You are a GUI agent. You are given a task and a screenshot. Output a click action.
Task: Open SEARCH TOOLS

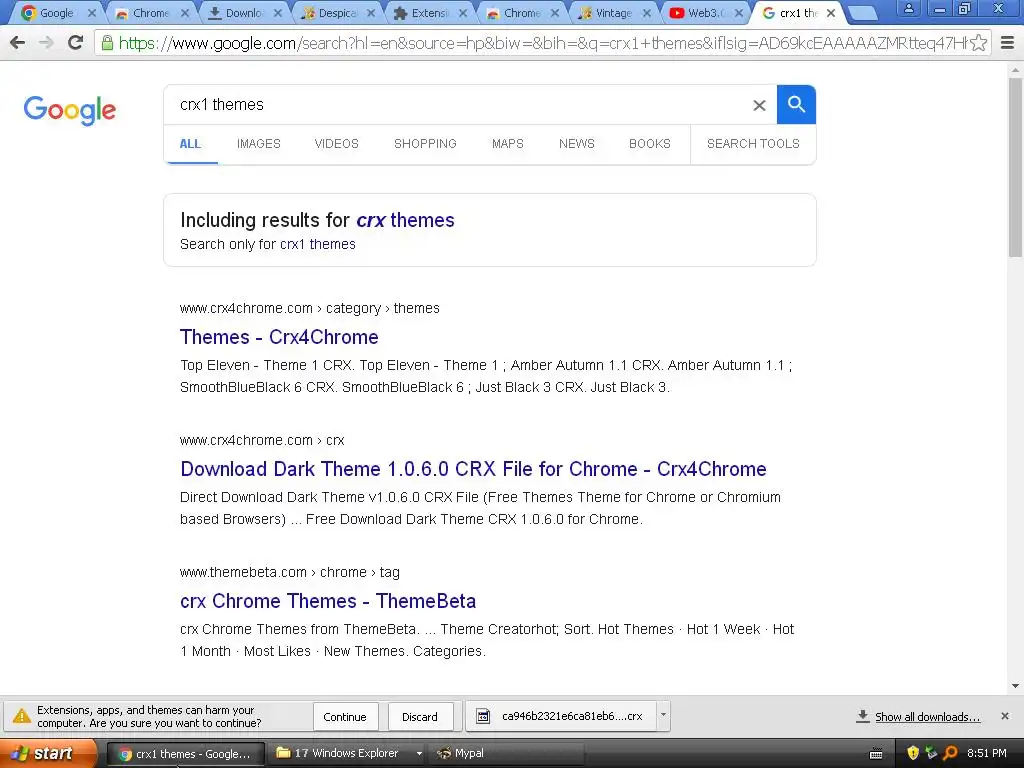753,144
